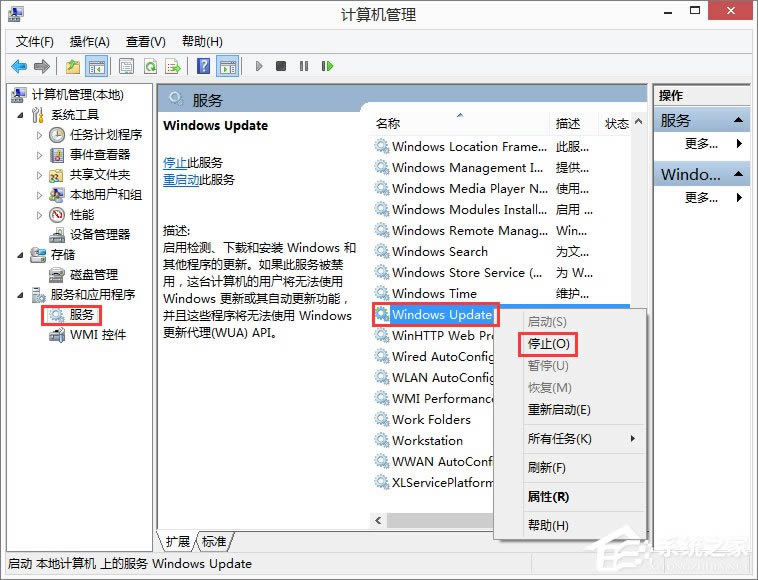Click the Stop service square toolbar button
Image resolution: width=758 pixels, height=580 pixels.
tap(281, 67)
